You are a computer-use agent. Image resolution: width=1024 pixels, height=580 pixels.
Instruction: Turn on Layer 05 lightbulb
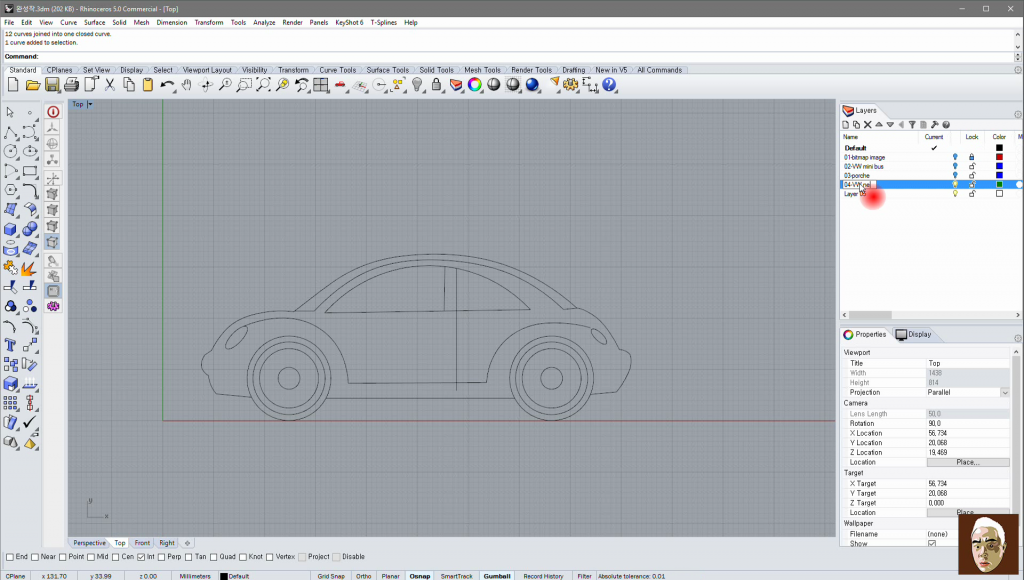coord(955,194)
